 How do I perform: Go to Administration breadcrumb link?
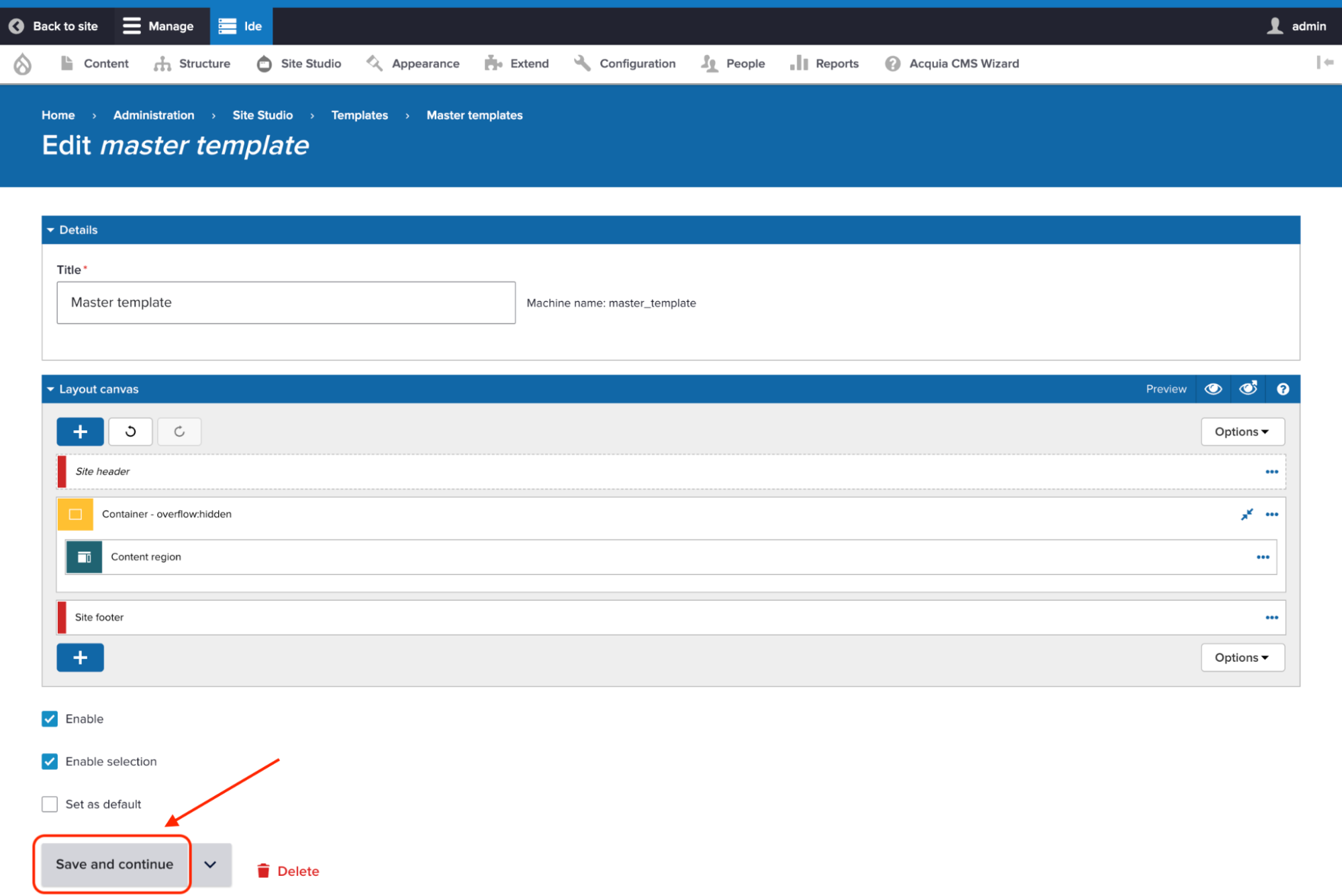(154, 115)
